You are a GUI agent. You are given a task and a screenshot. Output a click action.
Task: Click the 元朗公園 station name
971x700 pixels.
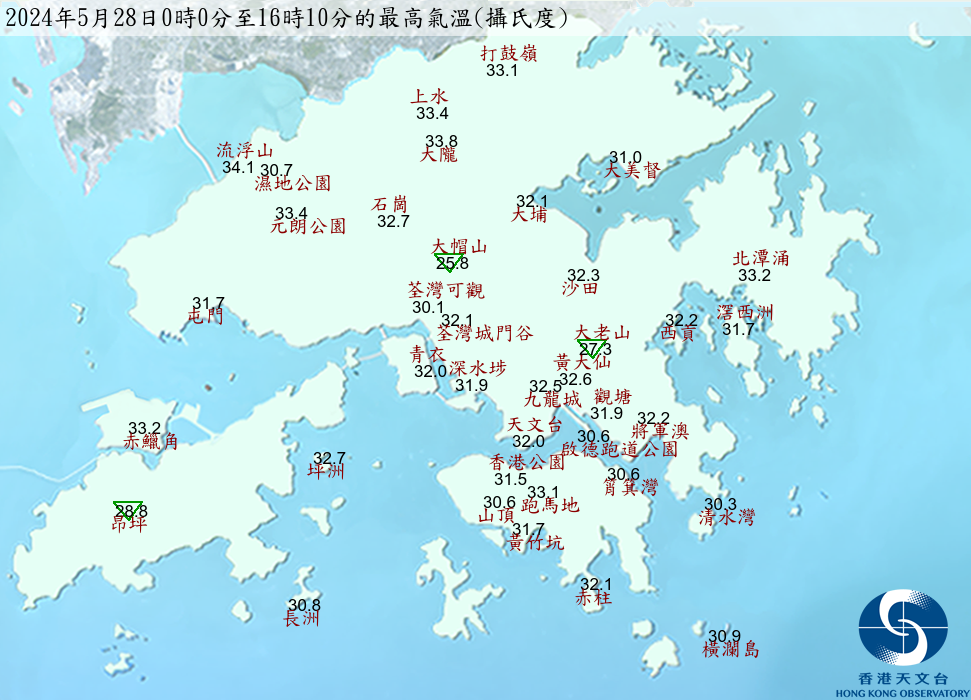click(308, 226)
